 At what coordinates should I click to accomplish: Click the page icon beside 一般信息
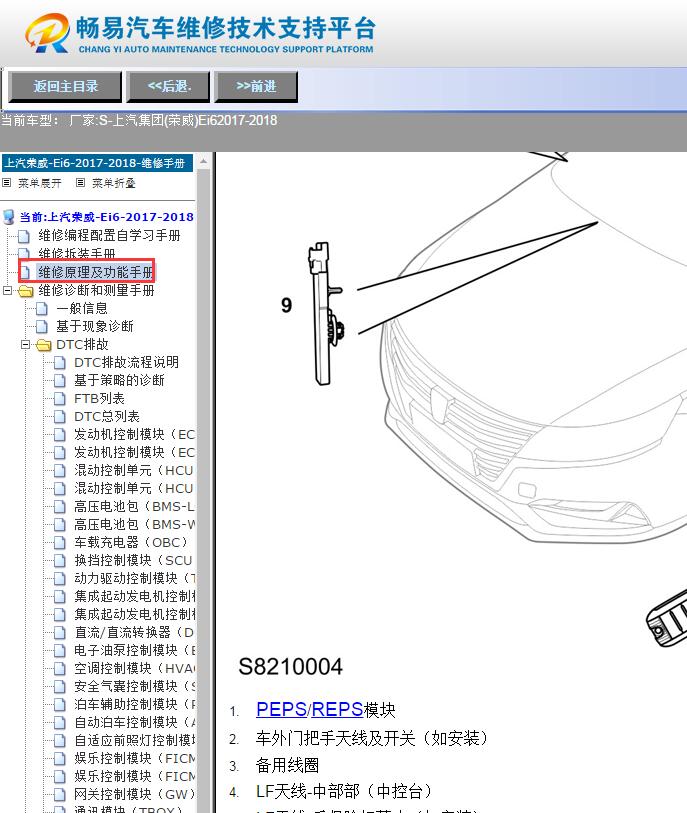click(42, 309)
